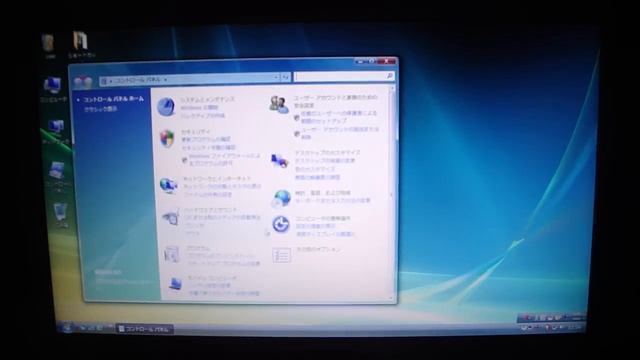
Task: Click the back/forward navigation buttons
Action: 83,81
